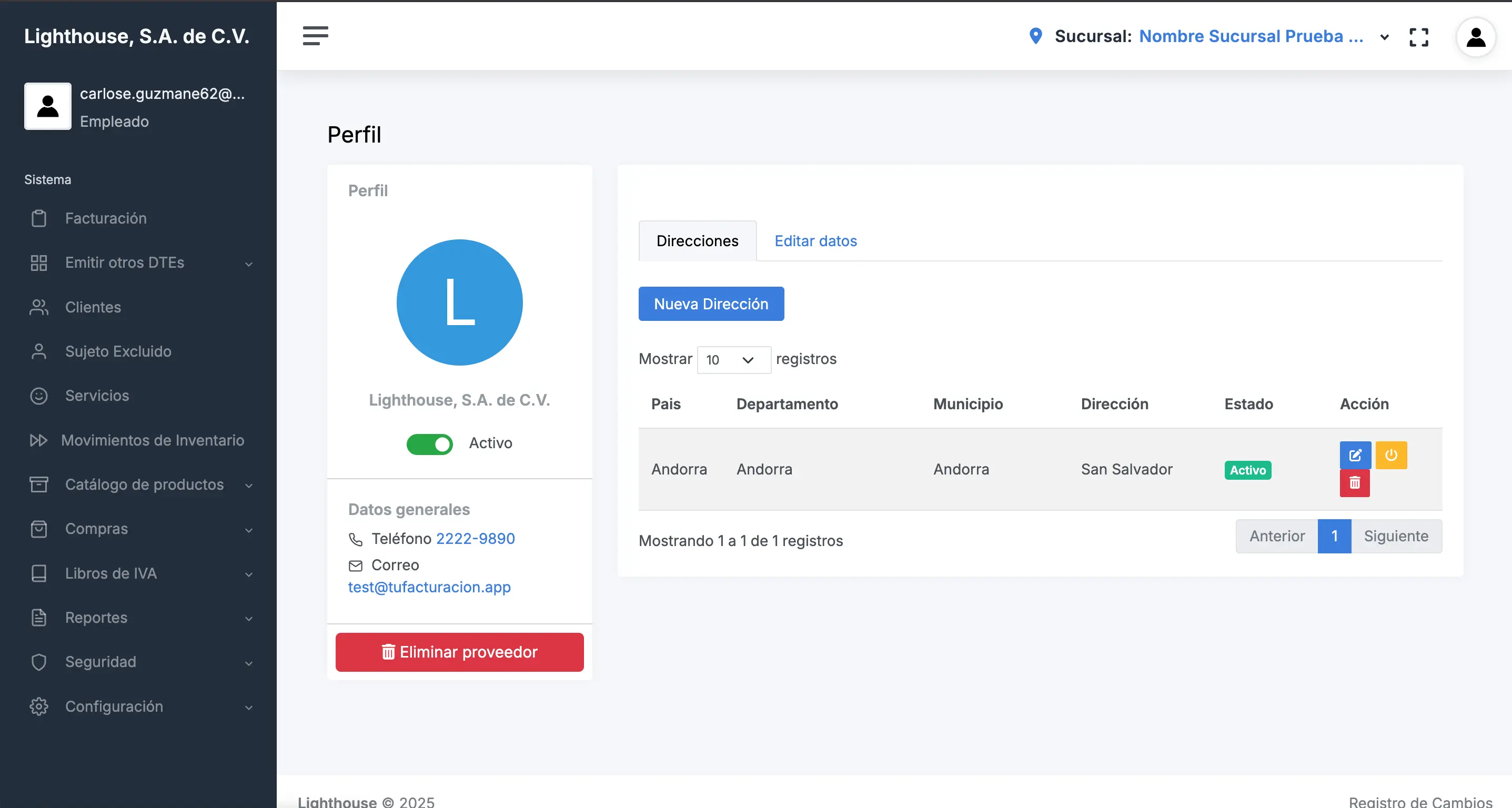Click the Compras shopping bag icon
Screen dimensions: 1512x808
pos(39,529)
